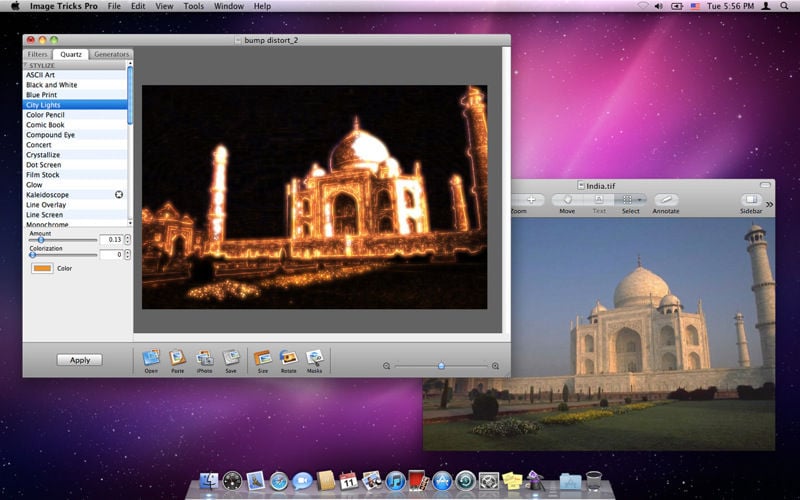The height and width of the screenshot is (500, 800).
Task: Toggle the toolbar pill button in India.tif title bar
Action: coord(765,185)
